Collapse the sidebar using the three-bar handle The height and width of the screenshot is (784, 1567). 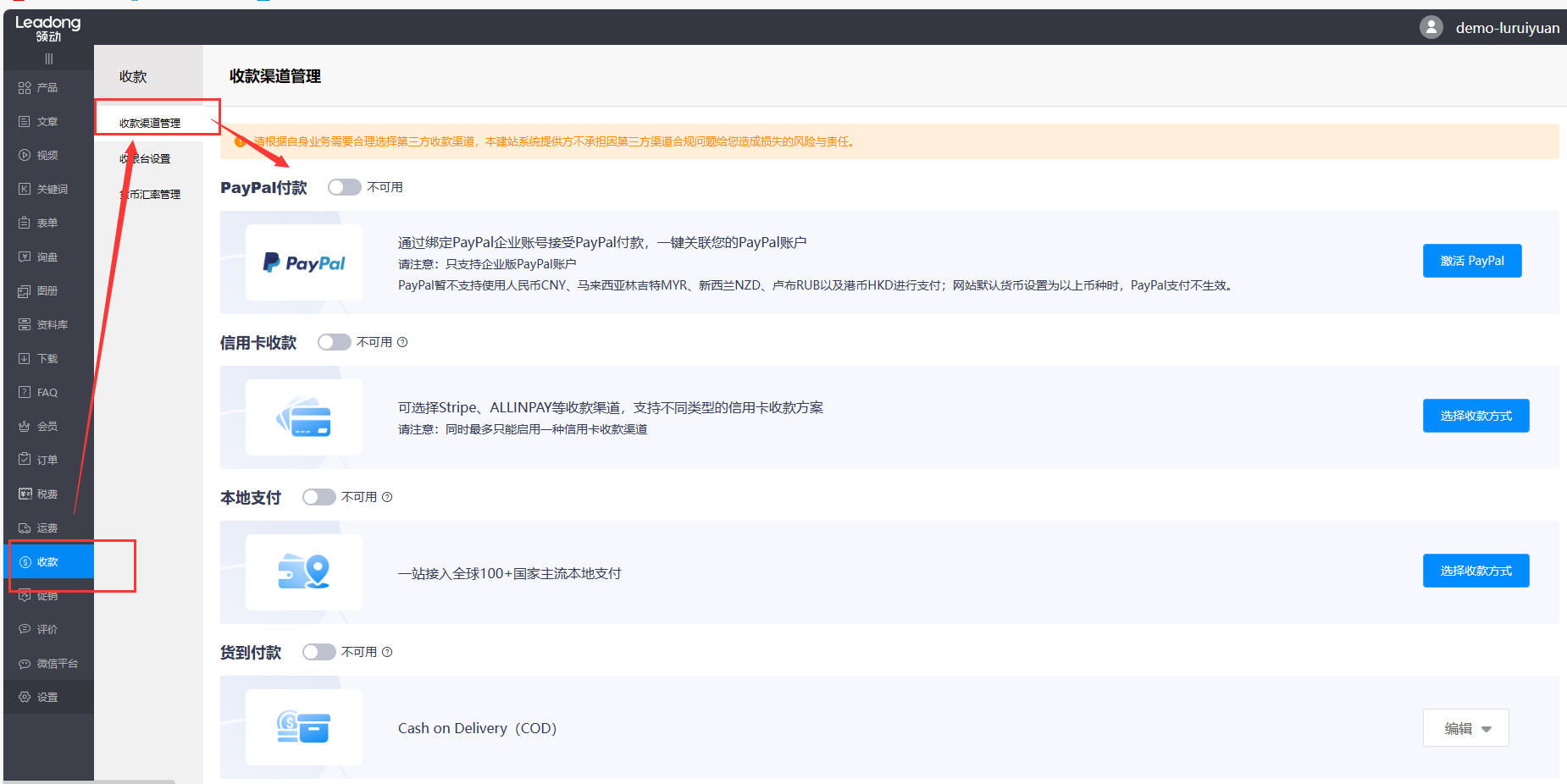tap(48, 59)
